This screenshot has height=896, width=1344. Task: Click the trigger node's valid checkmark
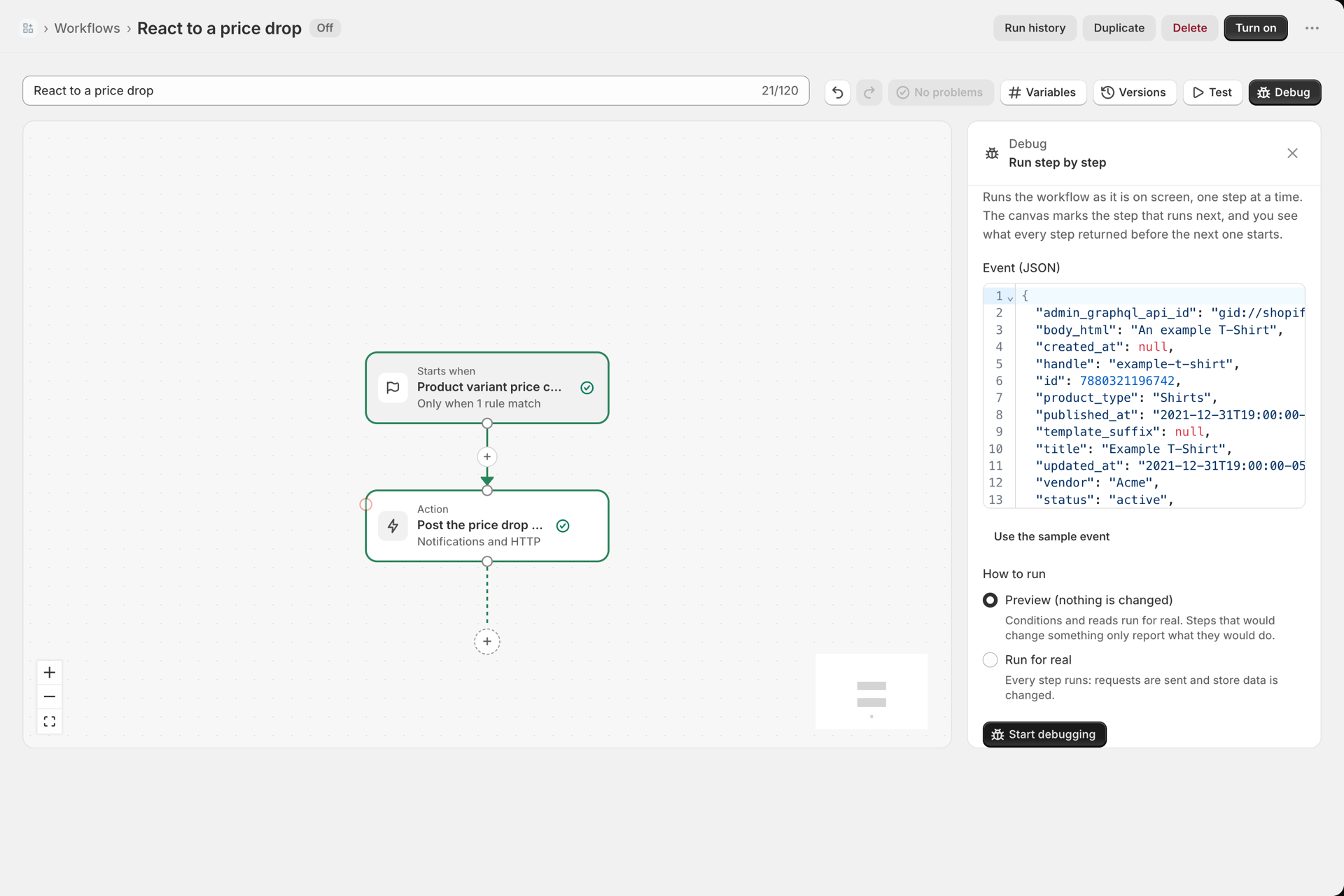point(587,388)
